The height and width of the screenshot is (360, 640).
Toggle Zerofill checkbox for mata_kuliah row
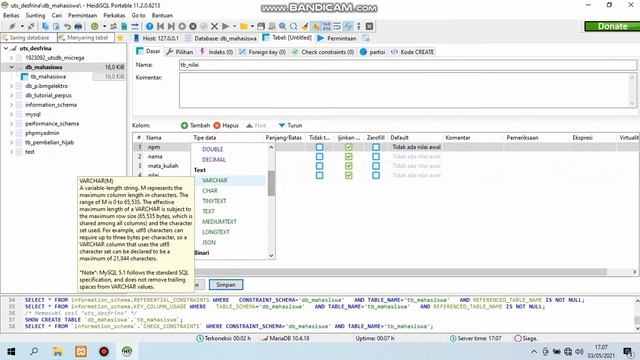click(x=376, y=166)
